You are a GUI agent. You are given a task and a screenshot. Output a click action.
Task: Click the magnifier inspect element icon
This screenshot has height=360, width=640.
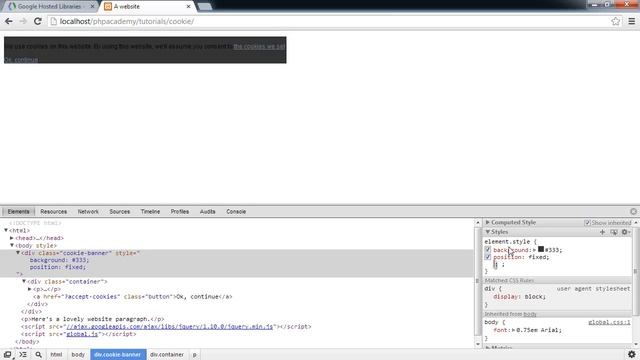click(x=38, y=355)
